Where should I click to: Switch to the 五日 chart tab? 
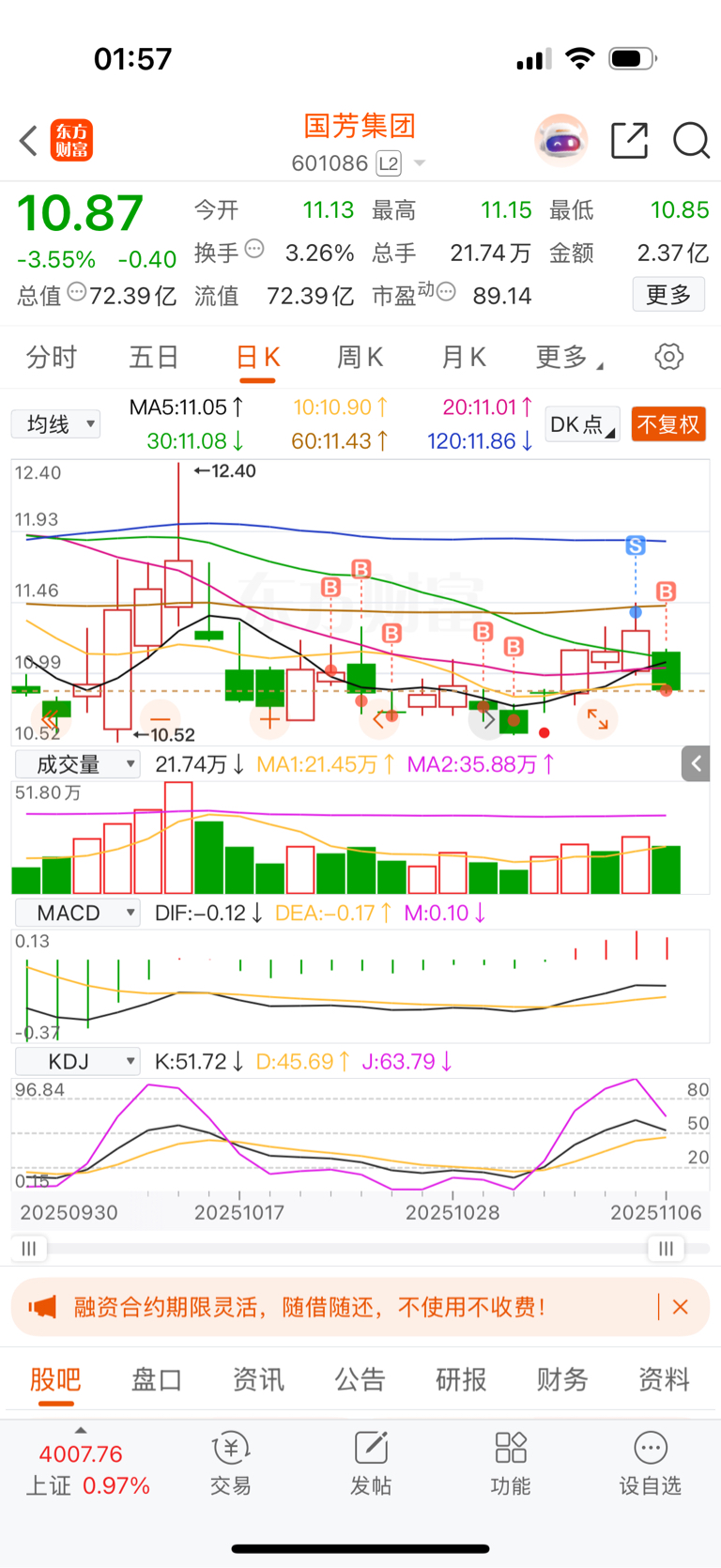tap(154, 358)
